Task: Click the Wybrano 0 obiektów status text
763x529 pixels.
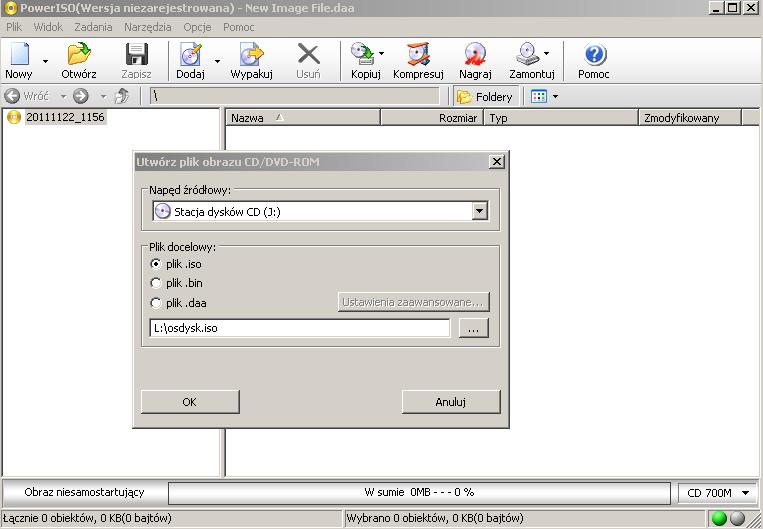Action: click(435, 518)
